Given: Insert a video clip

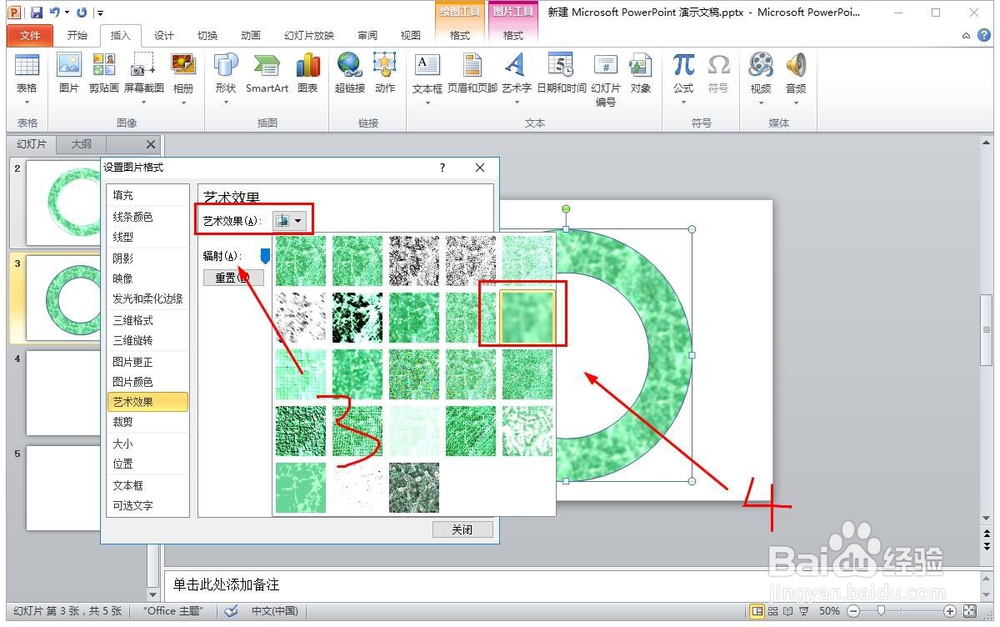Looking at the screenshot, I should [760, 75].
